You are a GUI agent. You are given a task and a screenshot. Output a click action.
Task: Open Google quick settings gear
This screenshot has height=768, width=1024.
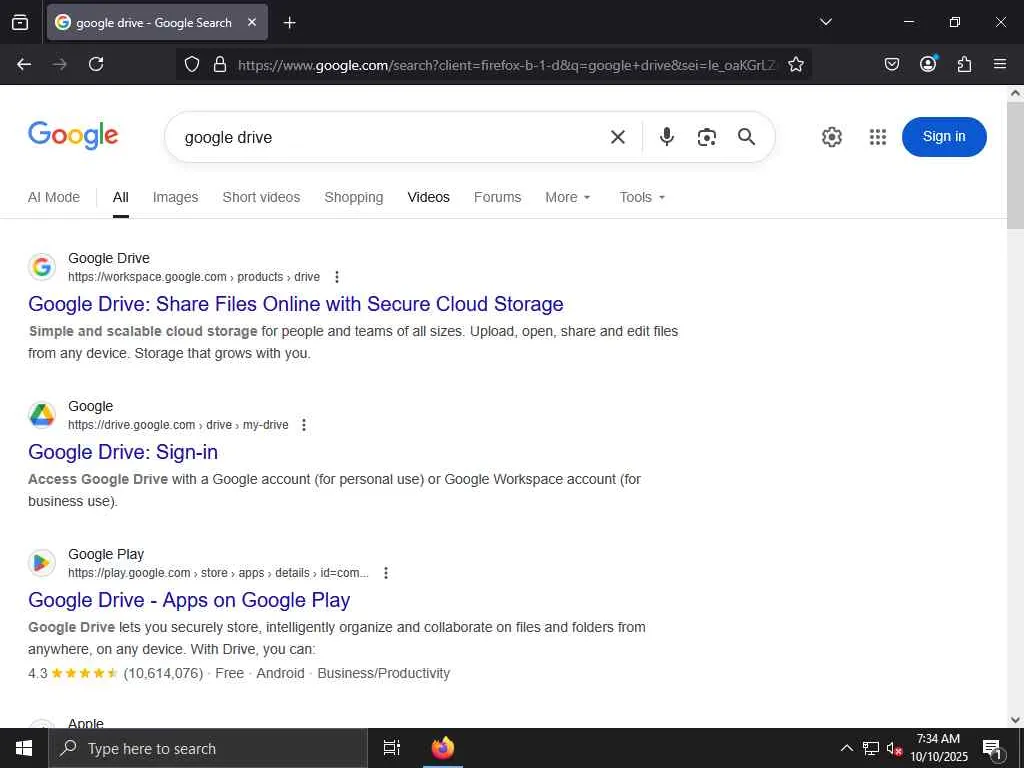pos(831,137)
